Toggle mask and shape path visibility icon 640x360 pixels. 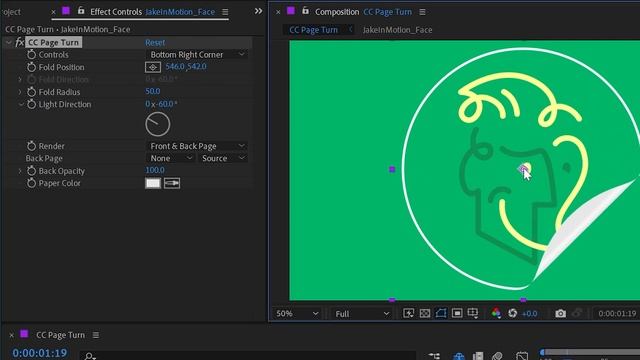coord(441,313)
